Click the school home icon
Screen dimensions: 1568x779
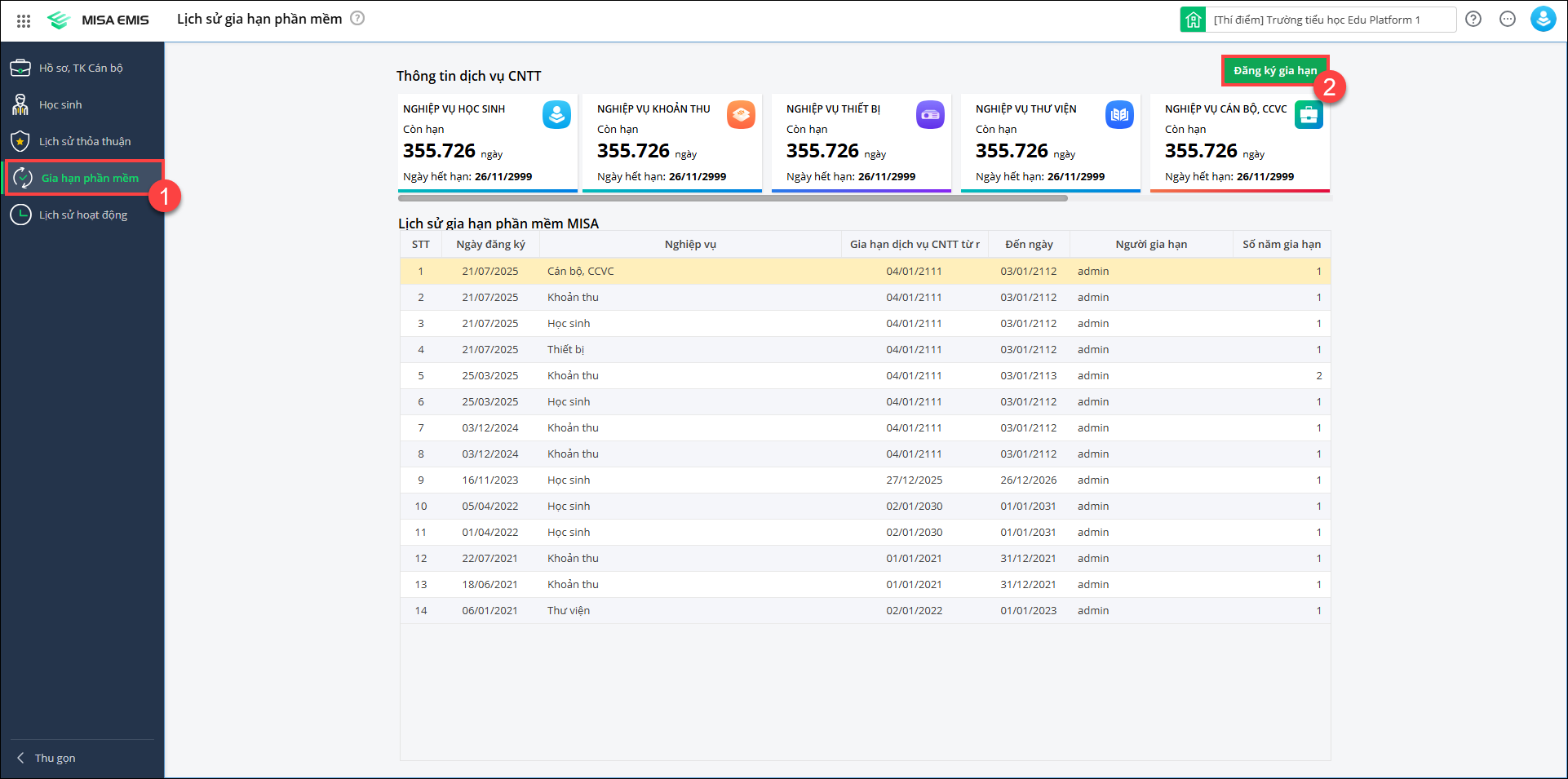point(1193,20)
